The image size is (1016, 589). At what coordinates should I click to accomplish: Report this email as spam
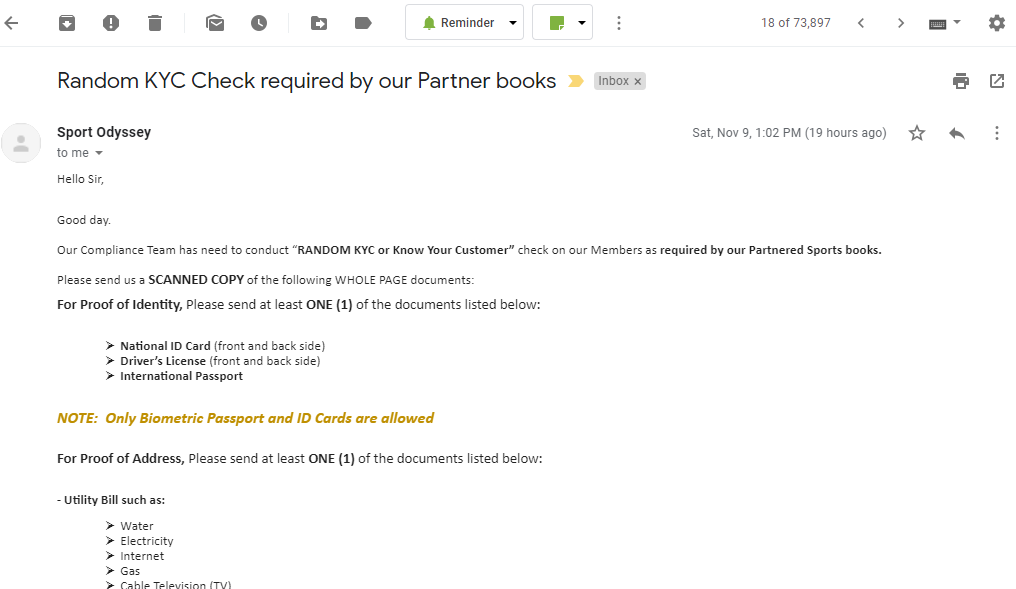tap(111, 23)
